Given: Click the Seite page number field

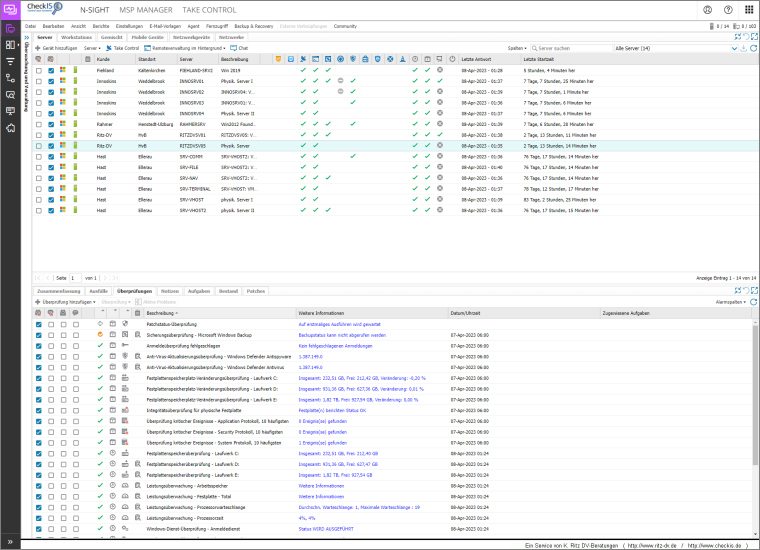Looking at the screenshot, I should pyautogui.click(x=75, y=278).
